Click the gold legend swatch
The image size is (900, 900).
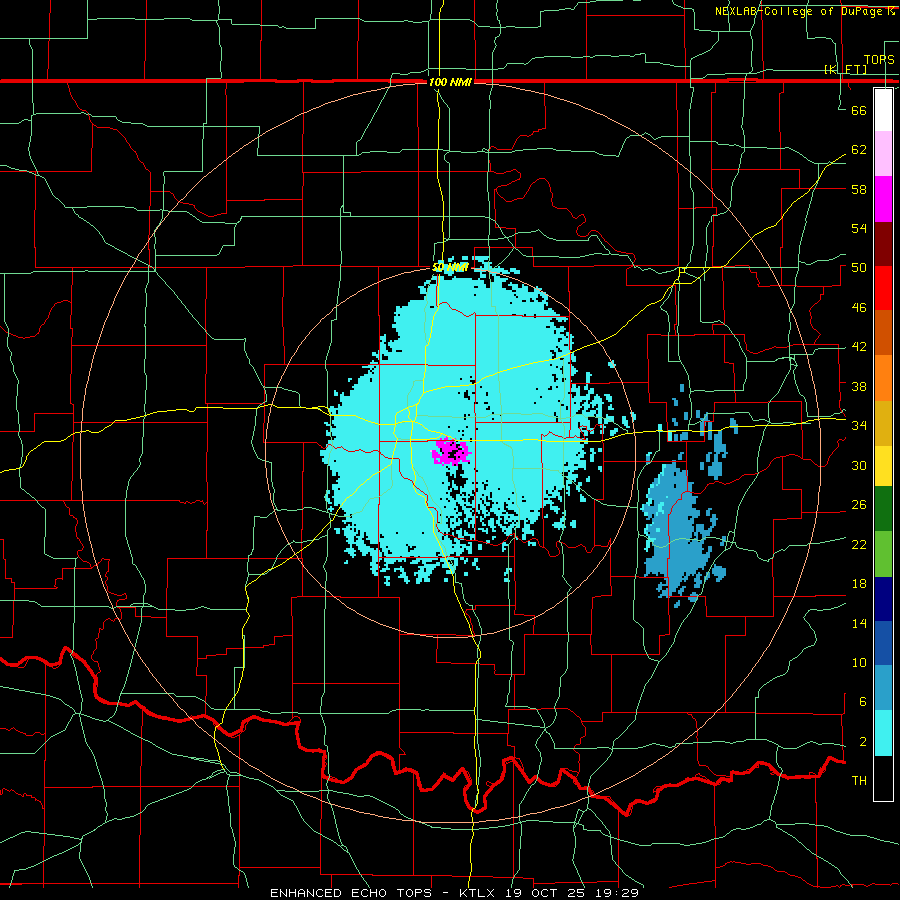coord(883,423)
